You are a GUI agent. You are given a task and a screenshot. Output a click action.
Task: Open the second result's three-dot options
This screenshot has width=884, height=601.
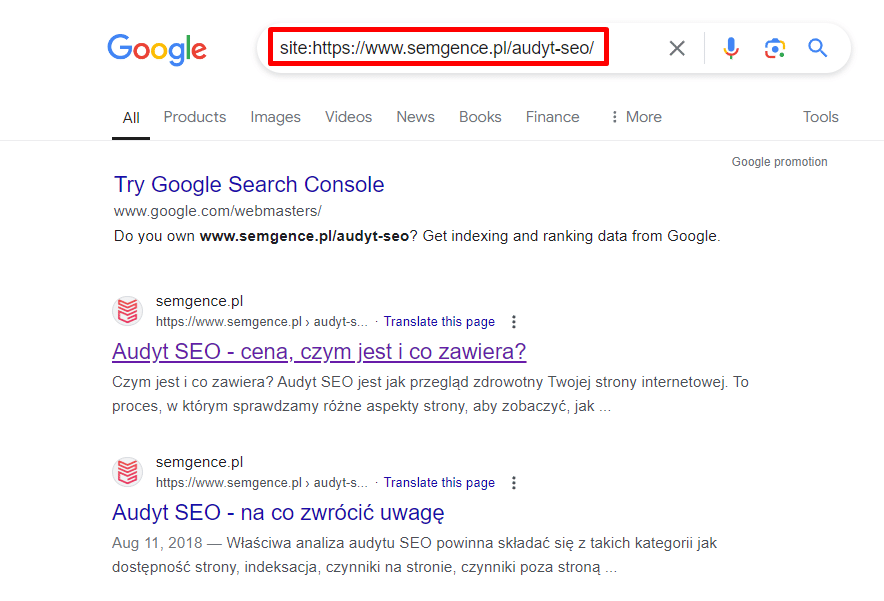514,483
